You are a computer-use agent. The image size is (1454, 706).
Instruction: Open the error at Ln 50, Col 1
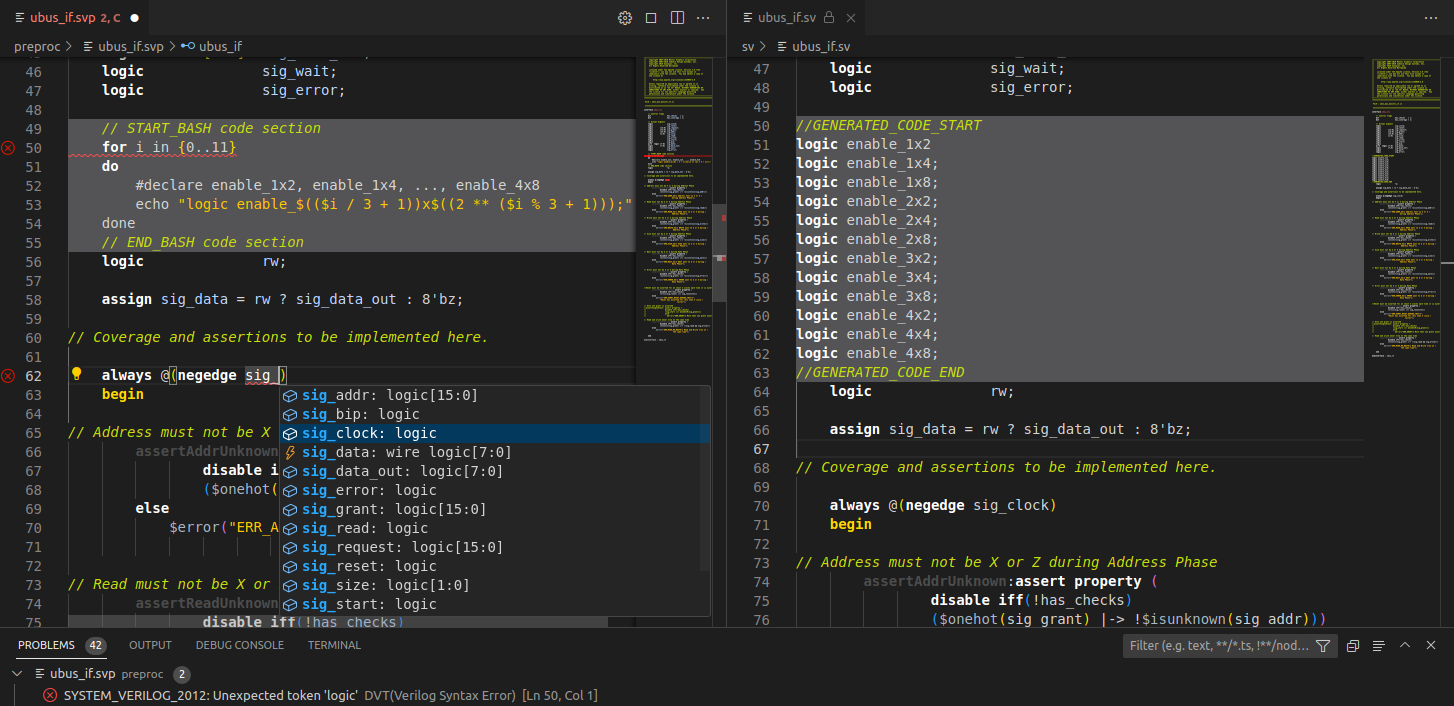(280, 694)
